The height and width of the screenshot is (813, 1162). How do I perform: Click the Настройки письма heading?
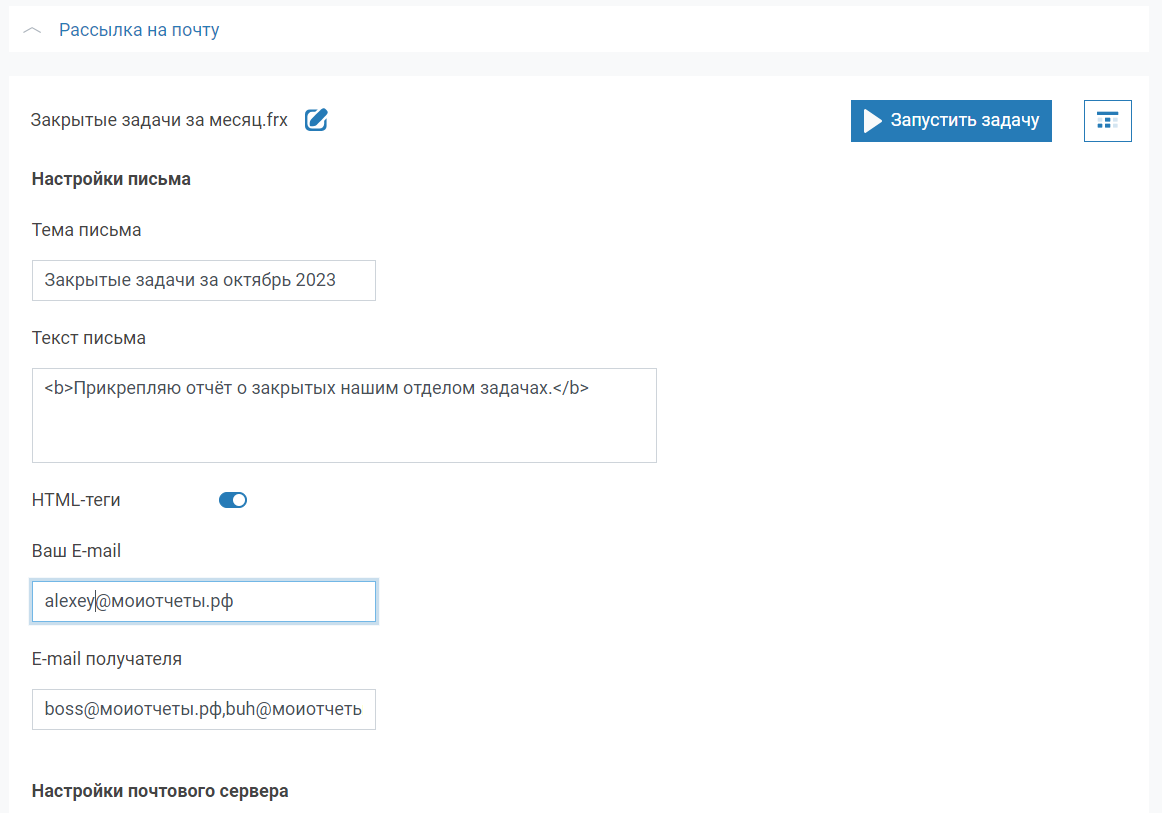click(x=111, y=179)
